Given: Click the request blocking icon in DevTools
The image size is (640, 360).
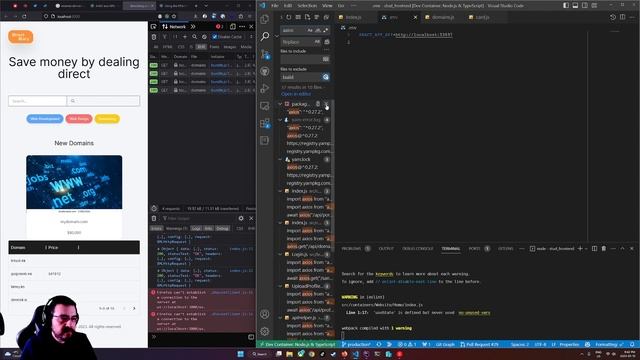Looking at the screenshot, I should click(204, 37).
